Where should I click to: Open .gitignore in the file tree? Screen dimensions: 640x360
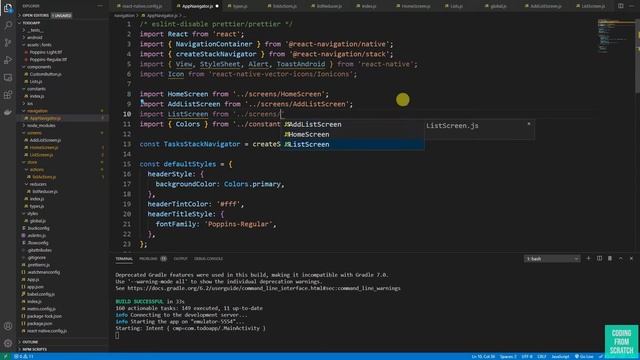[37, 258]
